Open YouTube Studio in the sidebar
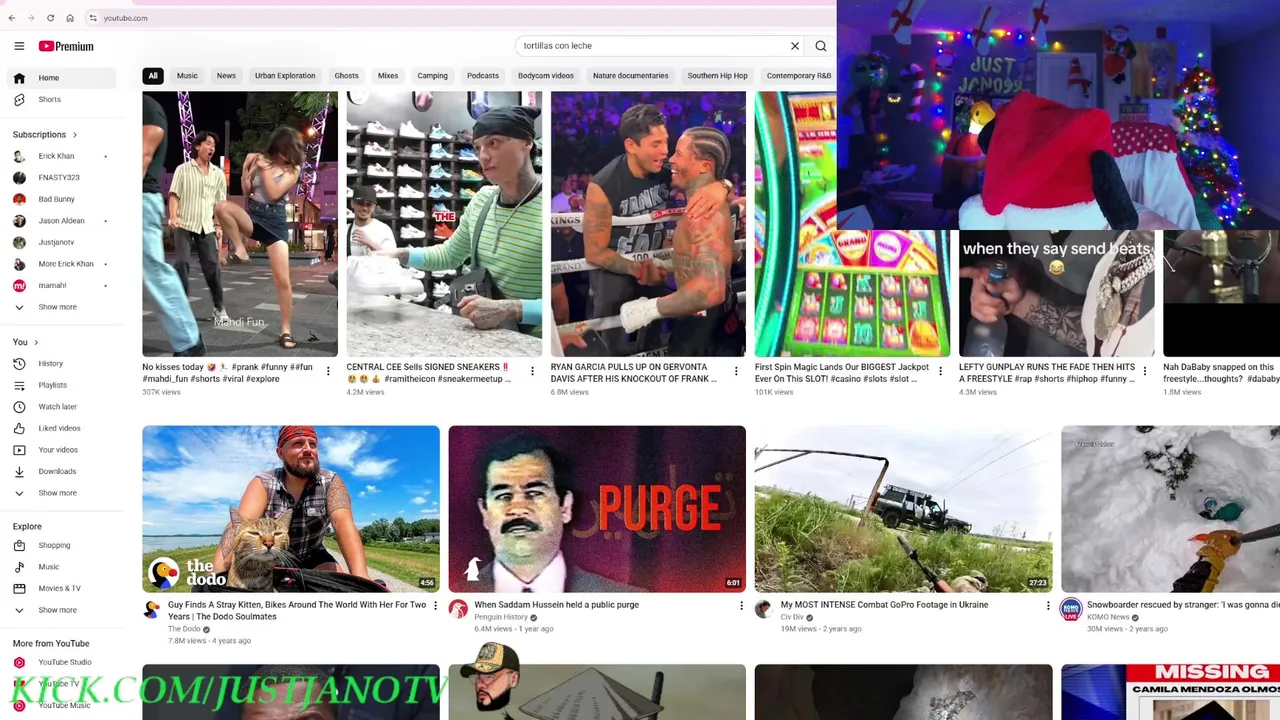Viewport: 1280px width, 720px height. pos(62,662)
